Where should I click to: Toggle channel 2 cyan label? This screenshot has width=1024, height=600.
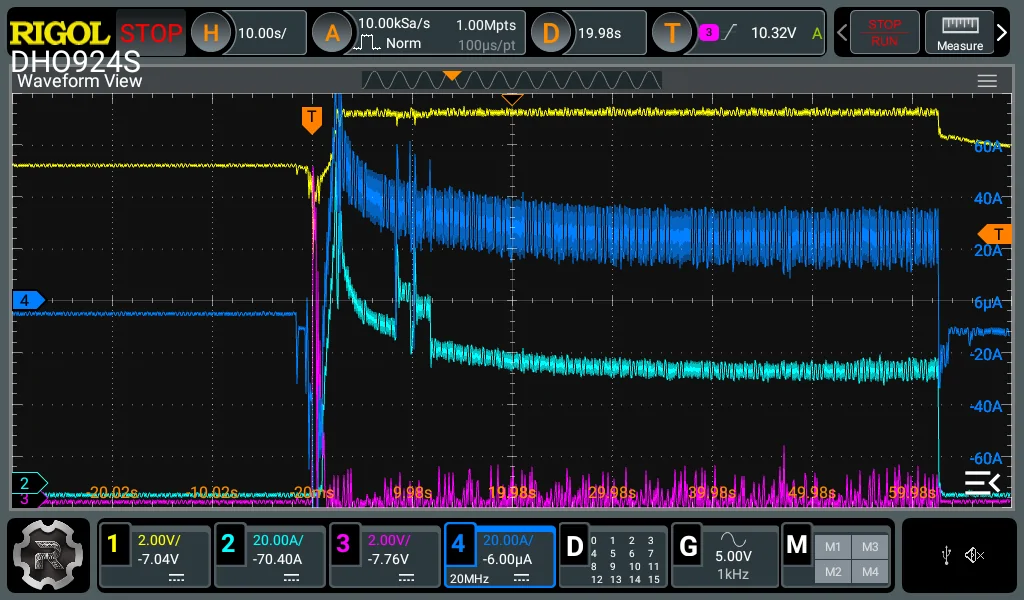pos(228,543)
